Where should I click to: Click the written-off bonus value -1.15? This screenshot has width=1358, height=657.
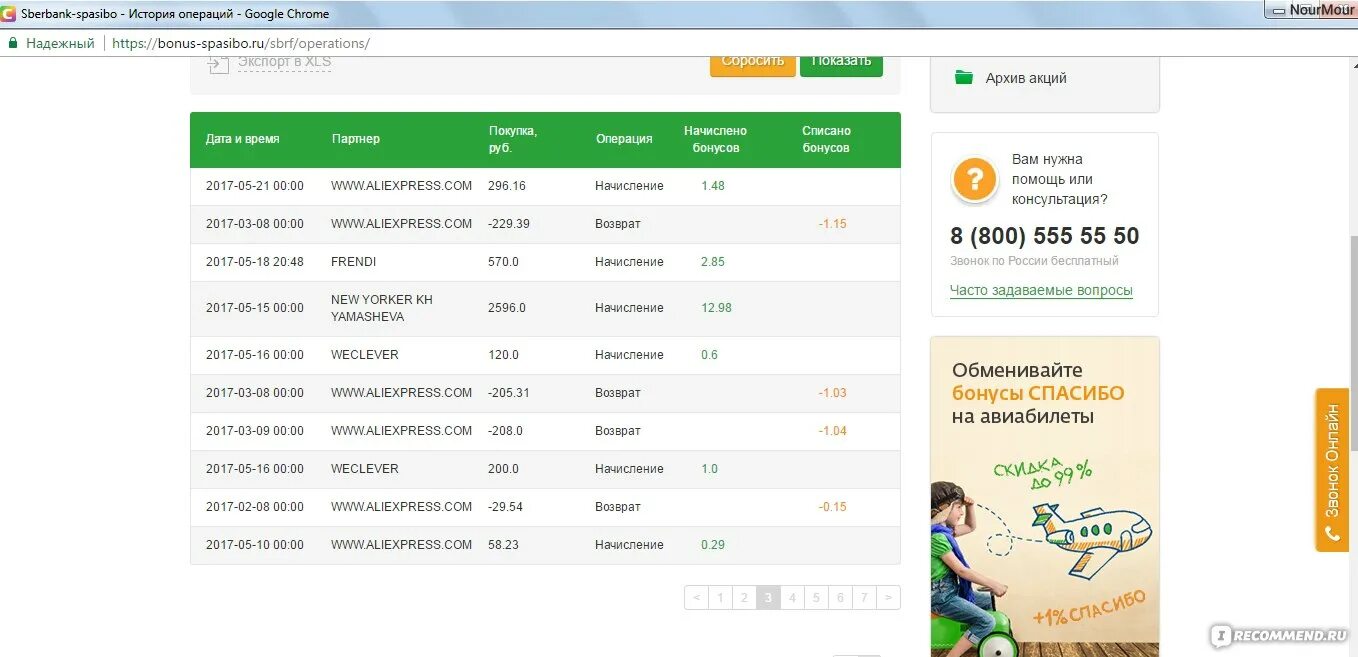832,224
